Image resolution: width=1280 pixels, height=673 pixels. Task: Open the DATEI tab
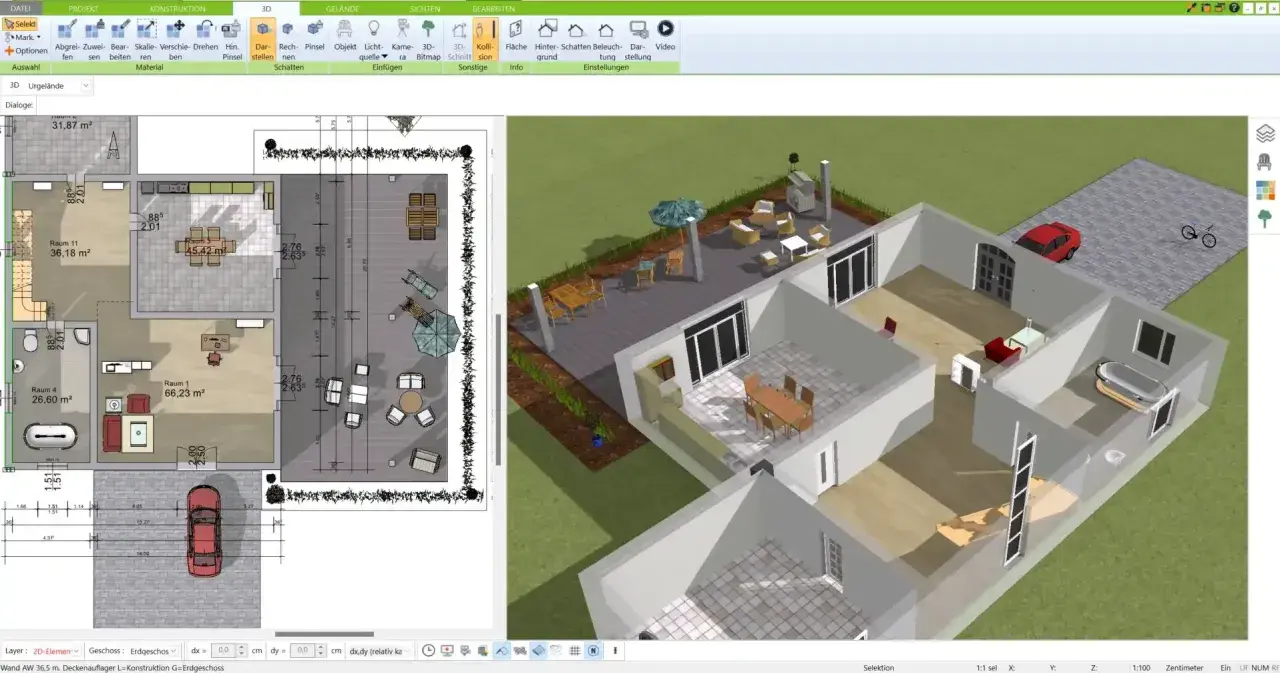coord(20,8)
